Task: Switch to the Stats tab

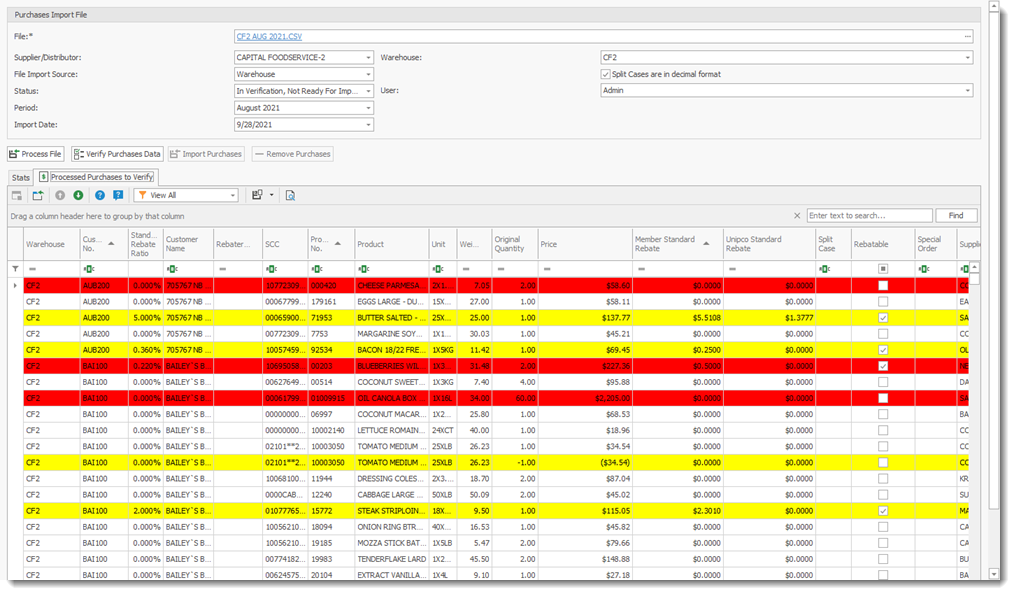Action: tap(20, 177)
